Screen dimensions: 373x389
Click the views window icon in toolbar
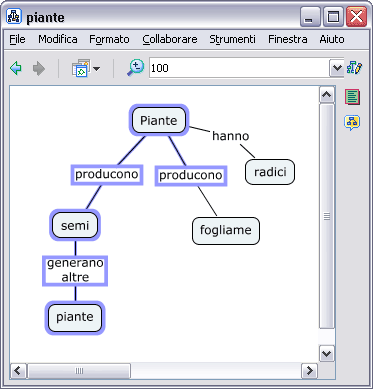coord(81,68)
